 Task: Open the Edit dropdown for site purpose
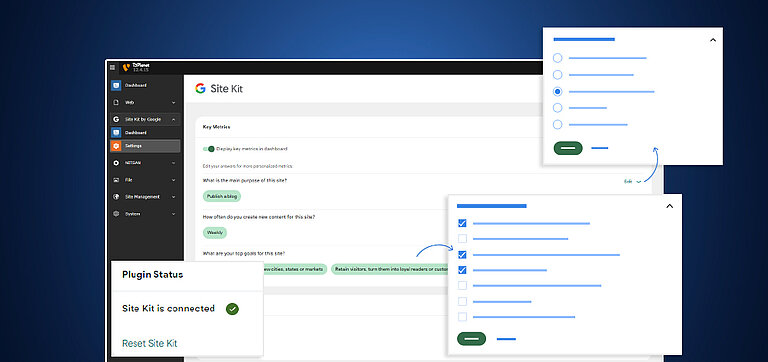pos(632,182)
